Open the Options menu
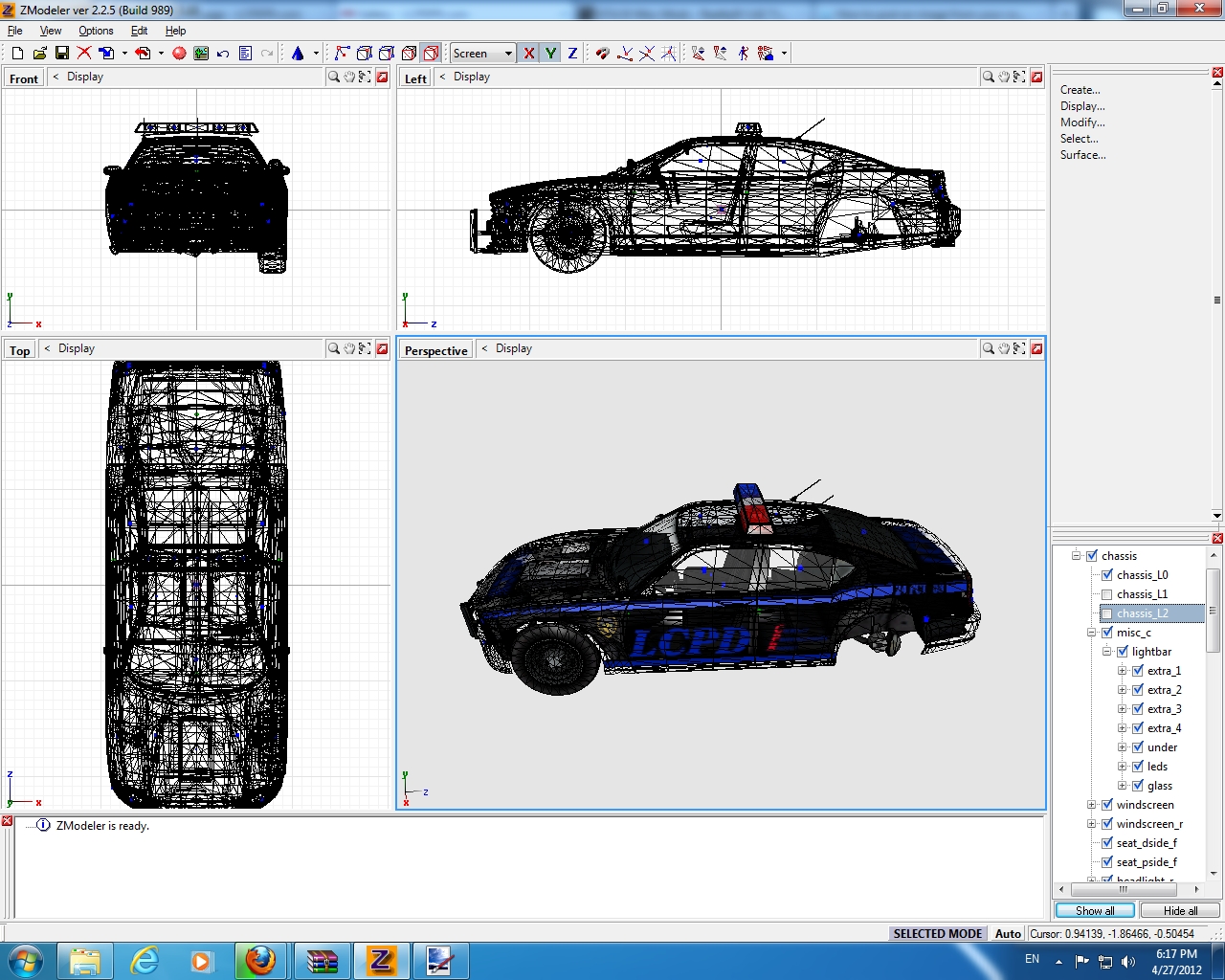 pos(96,31)
